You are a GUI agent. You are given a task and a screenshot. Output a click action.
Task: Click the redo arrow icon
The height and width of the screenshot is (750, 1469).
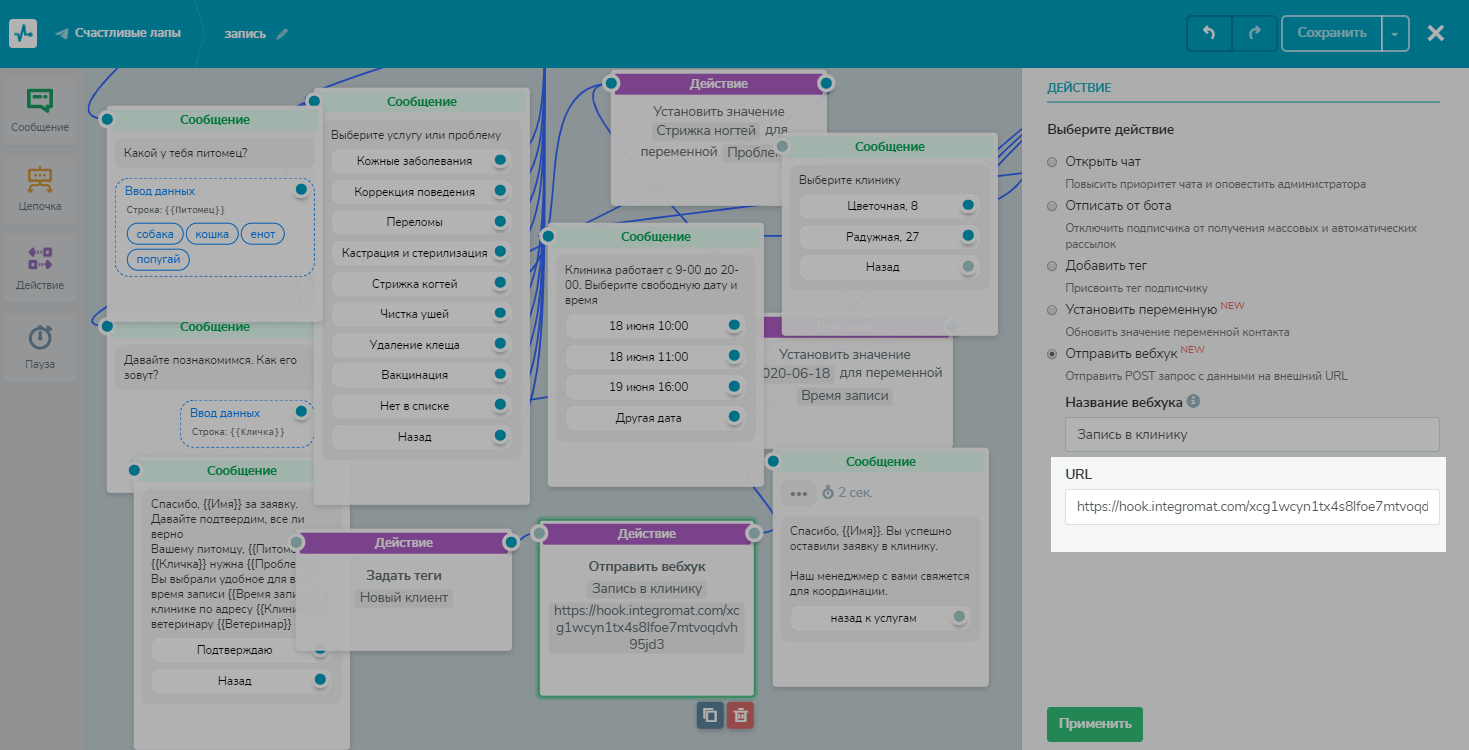pos(1254,33)
